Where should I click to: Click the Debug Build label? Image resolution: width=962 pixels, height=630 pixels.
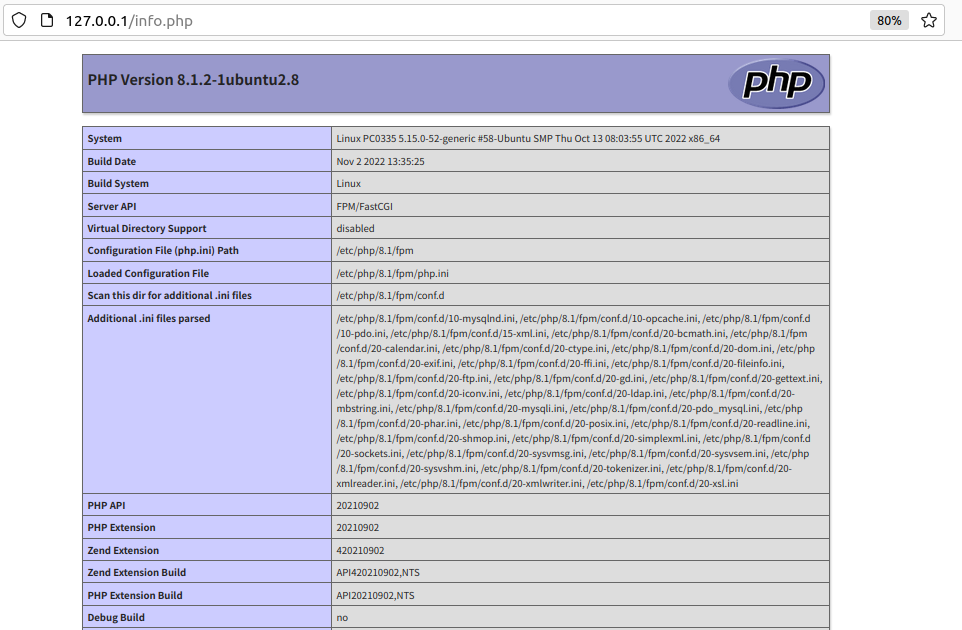pos(116,617)
